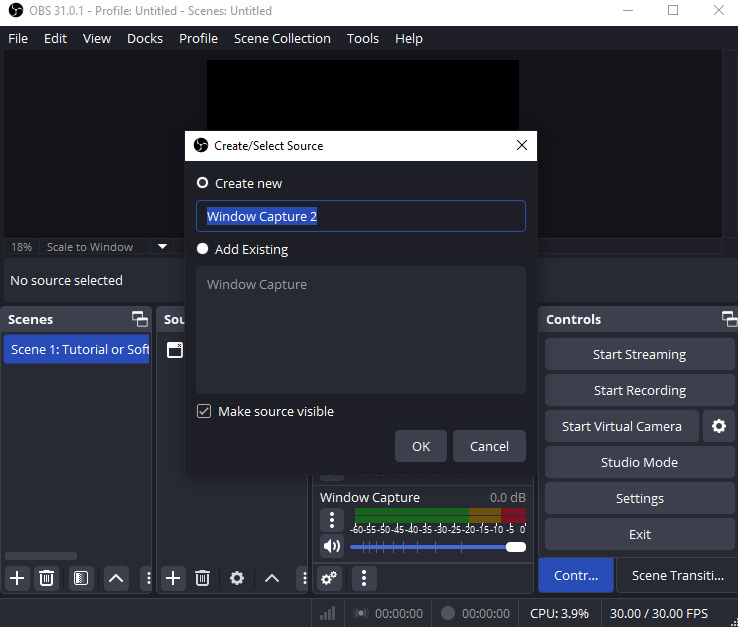Image resolution: width=738 pixels, height=627 pixels.
Task: Open Settings from Controls panel
Action: pos(639,498)
